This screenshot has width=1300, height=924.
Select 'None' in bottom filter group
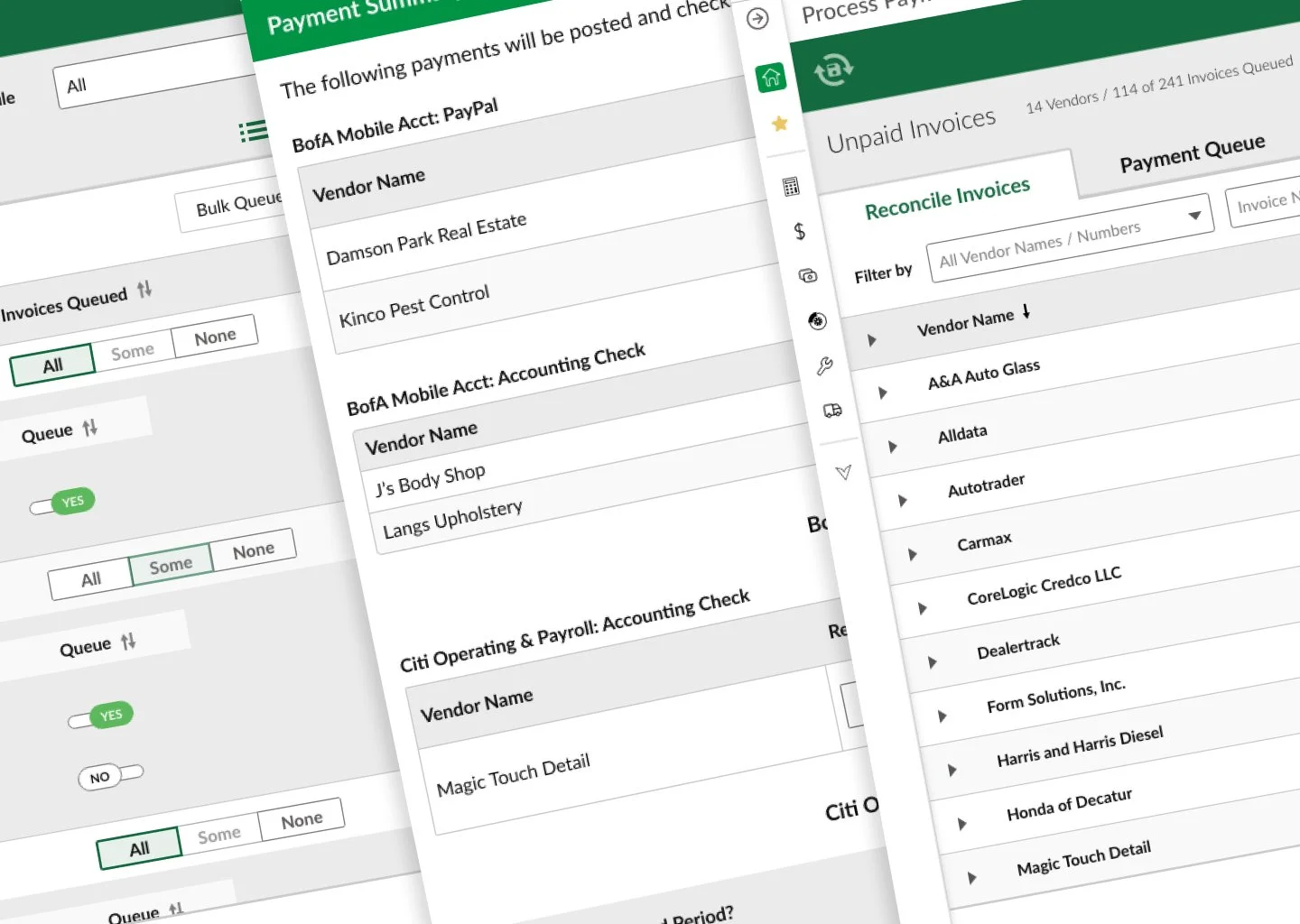[302, 820]
